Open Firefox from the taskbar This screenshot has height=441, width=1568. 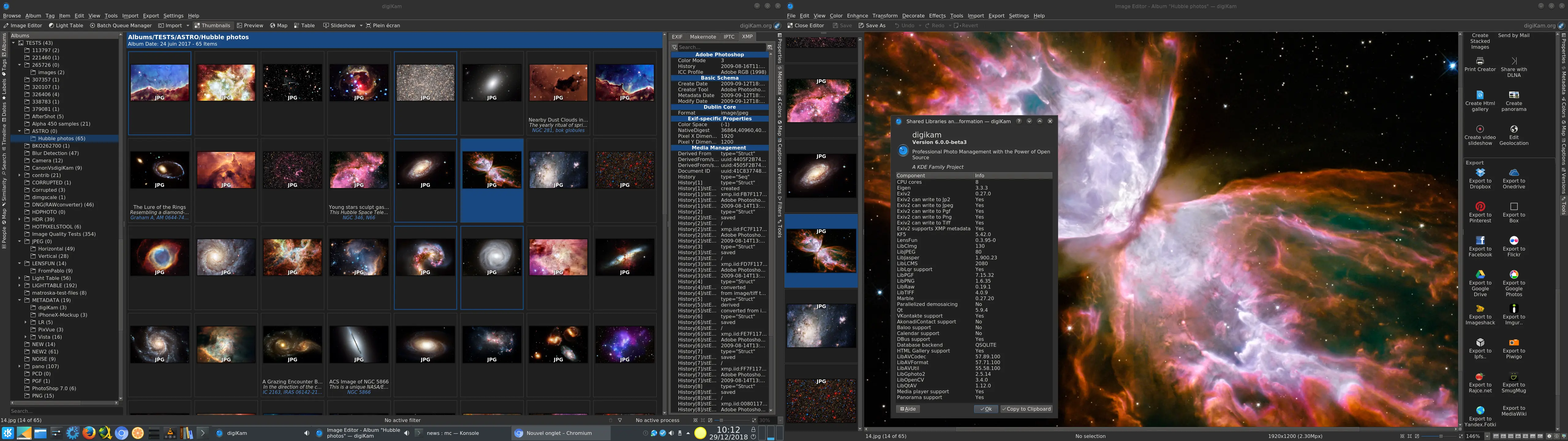click(89, 433)
